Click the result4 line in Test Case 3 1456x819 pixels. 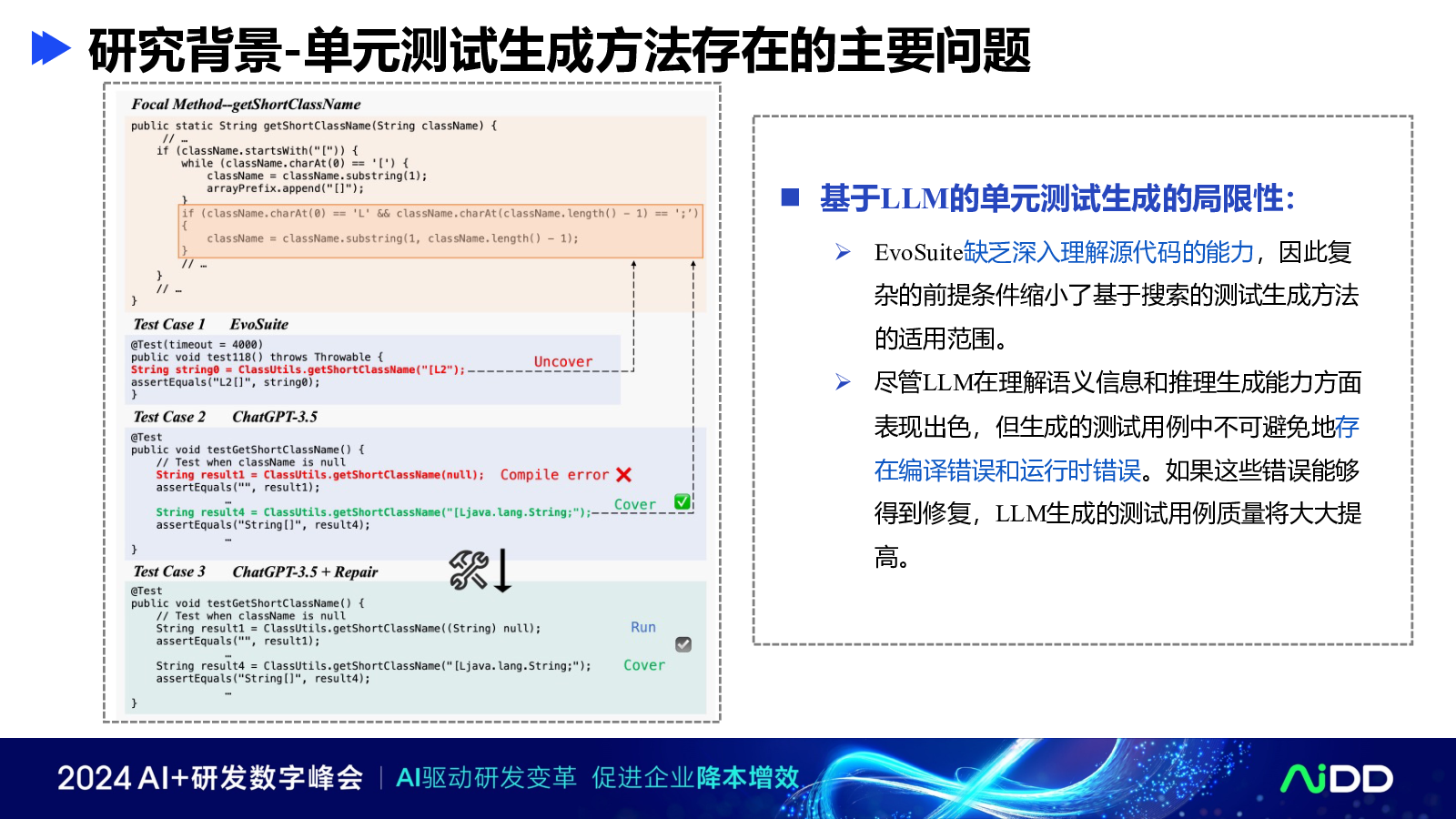(373, 666)
